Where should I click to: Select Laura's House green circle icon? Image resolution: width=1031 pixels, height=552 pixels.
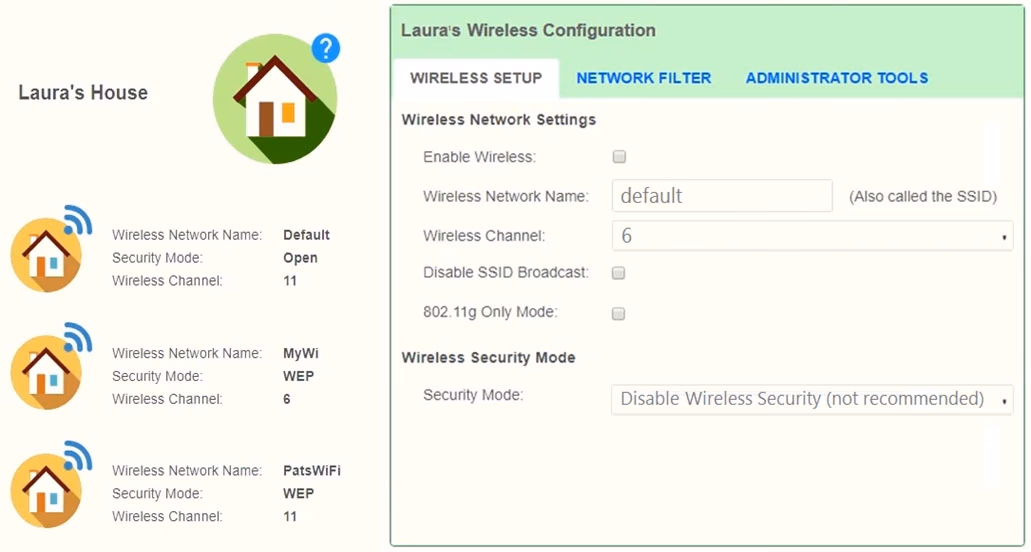click(x=275, y=99)
